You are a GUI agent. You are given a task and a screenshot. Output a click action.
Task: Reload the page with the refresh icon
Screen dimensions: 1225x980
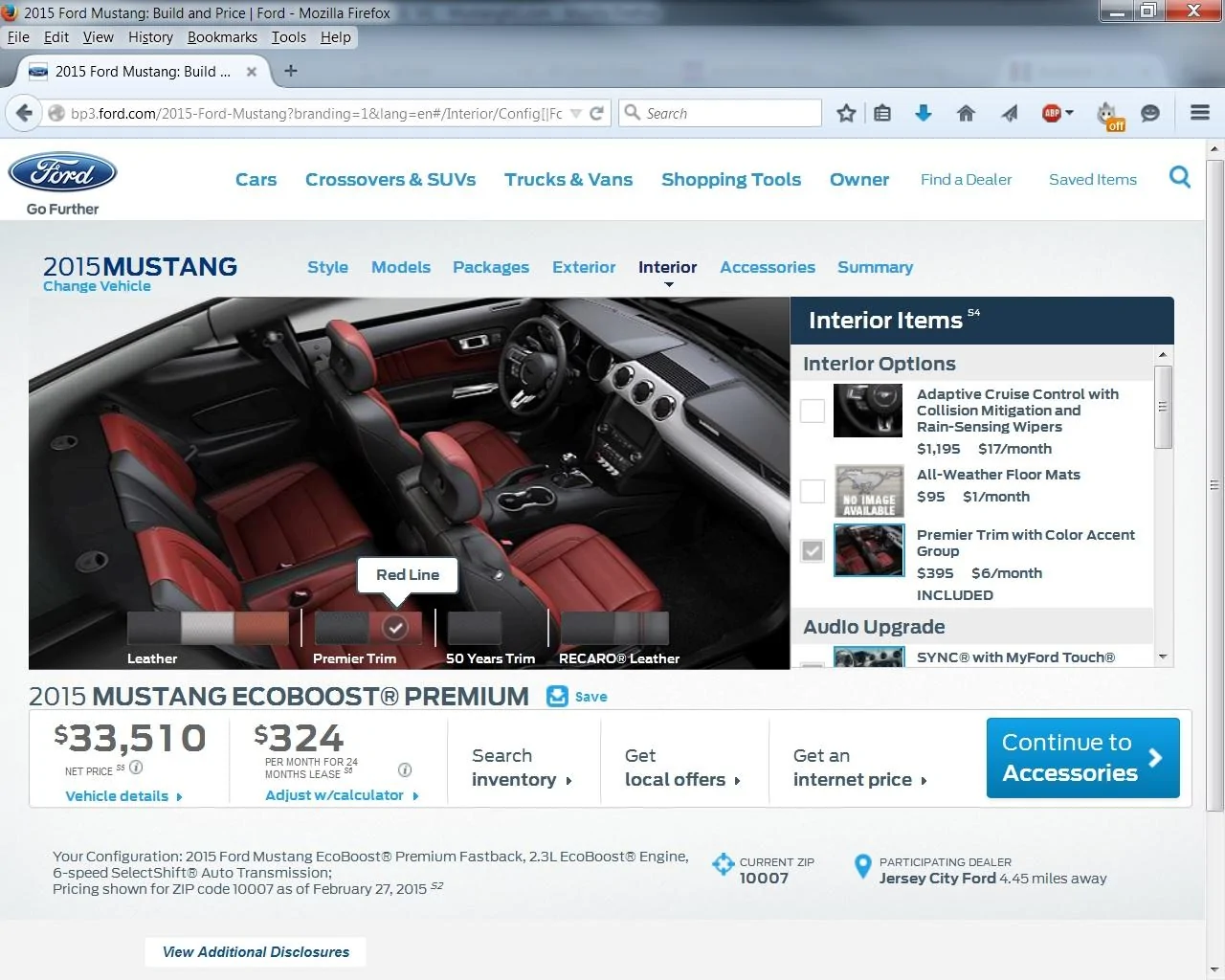(596, 113)
